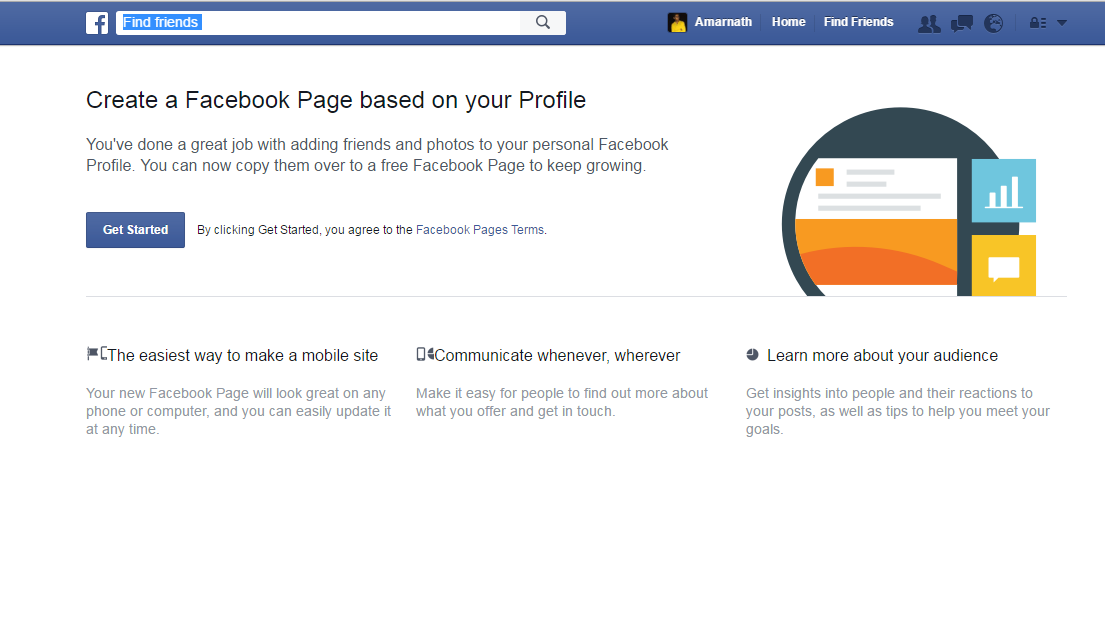Click the text 'Your new Facebook Page will look great'

pos(238,411)
